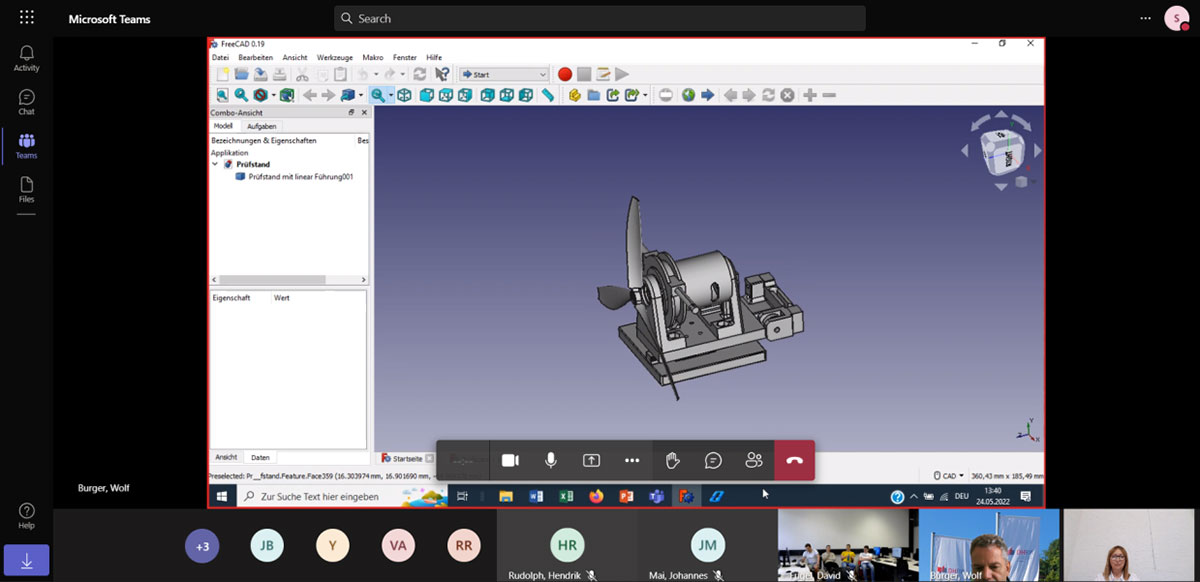Click the Teams search box
Viewport: 1200px width, 582px height.
tap(600, 18)
